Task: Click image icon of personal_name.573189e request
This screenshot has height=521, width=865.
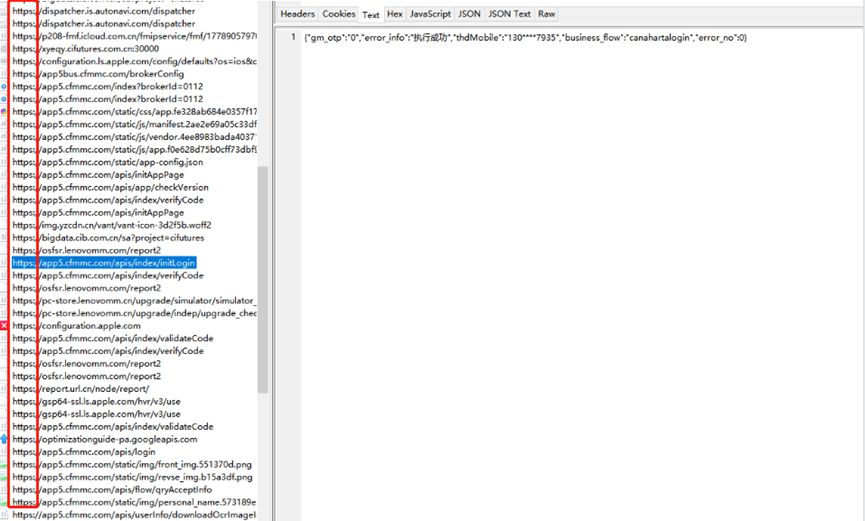Action: 4,502
